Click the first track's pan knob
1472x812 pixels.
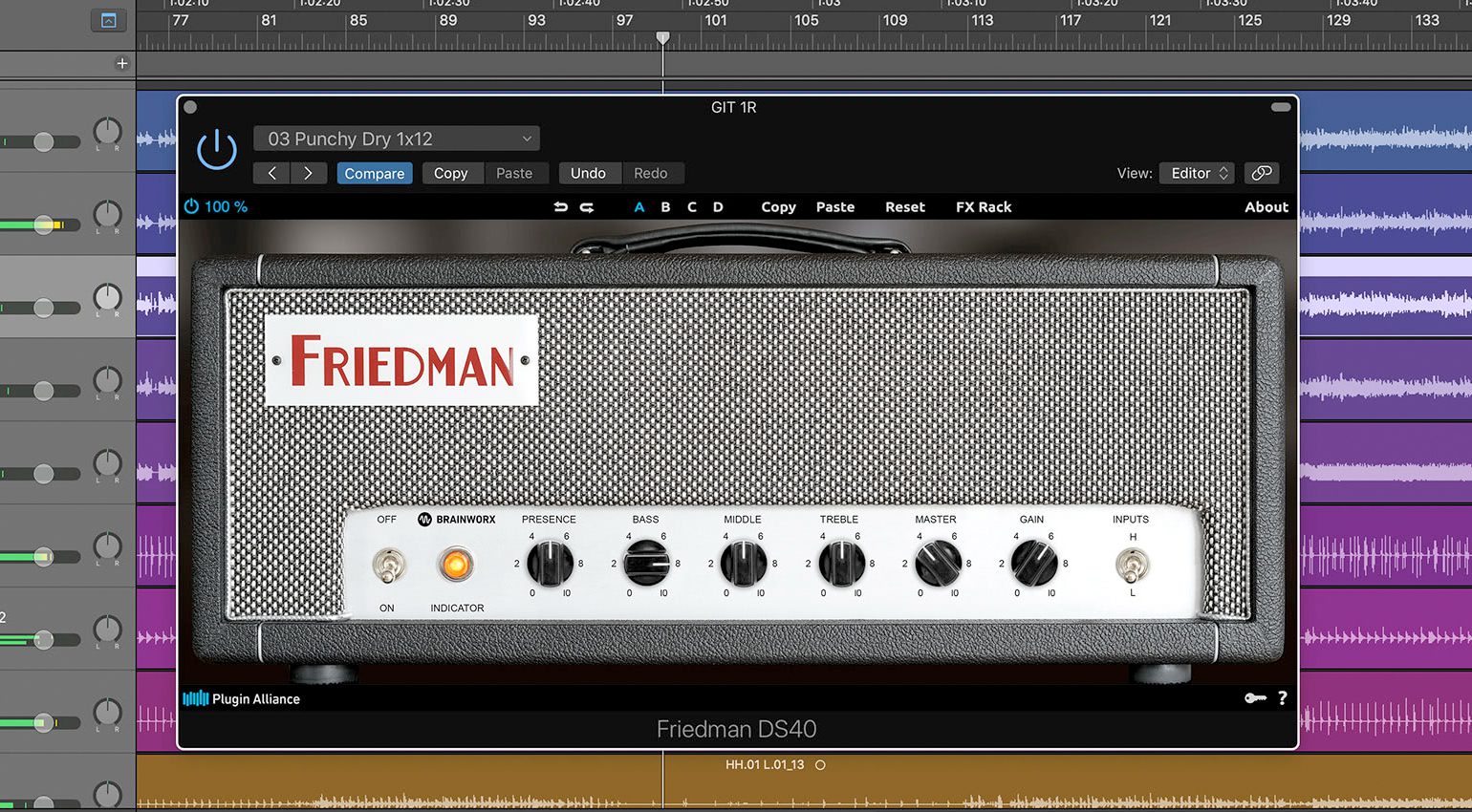(107, 131)
